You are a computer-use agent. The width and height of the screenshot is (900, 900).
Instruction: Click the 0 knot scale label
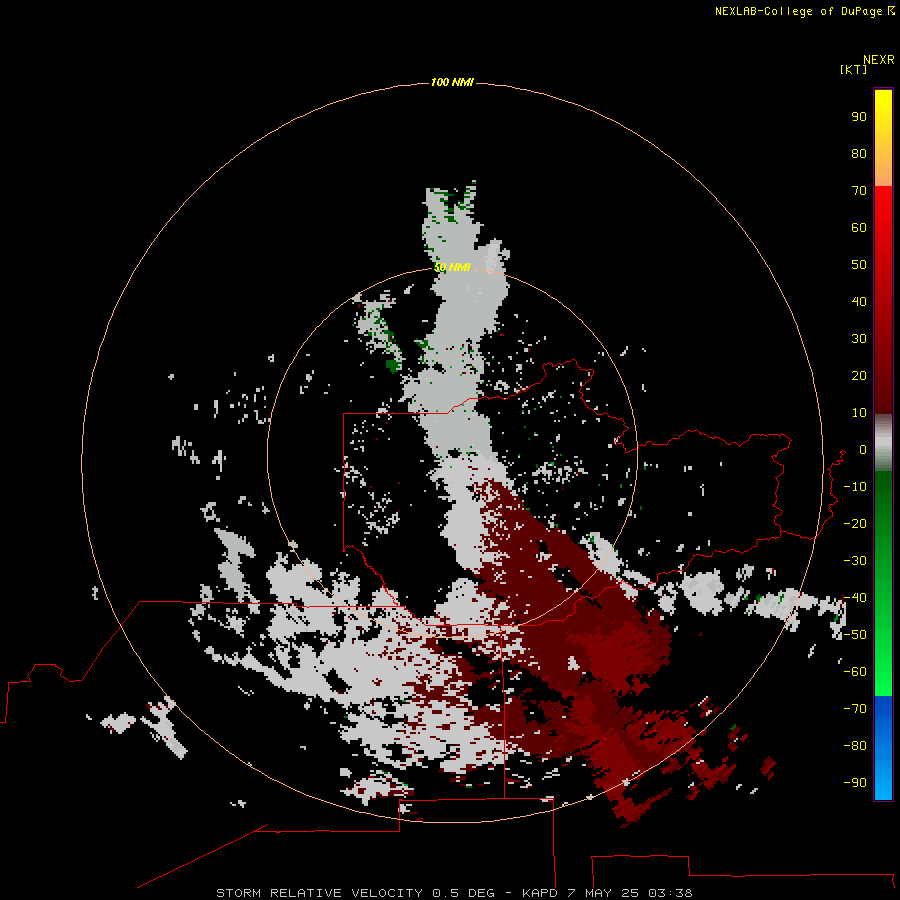(863, 450)
